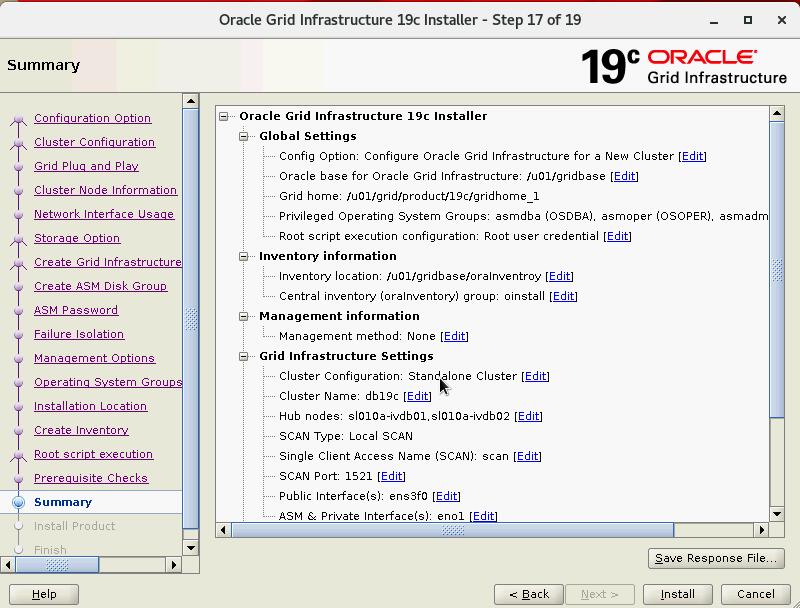The width and height of the screenshot is (800, 608).
Task: Click Save Response File button
Action: (x=716, y=558)
